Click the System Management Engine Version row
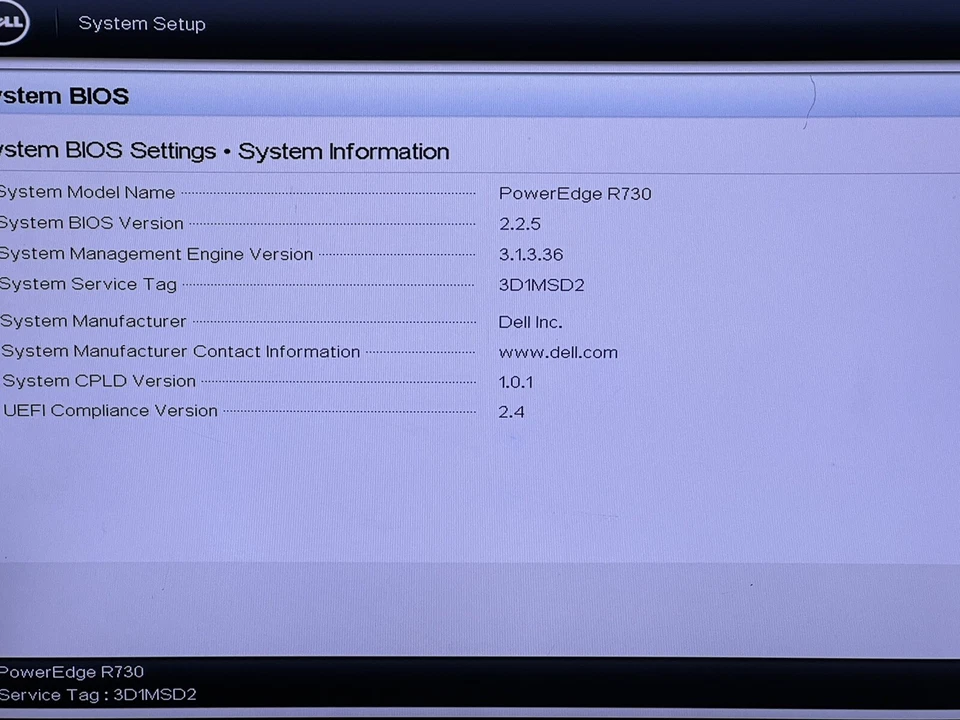This screenshot has width=960, height=720. 156,254
